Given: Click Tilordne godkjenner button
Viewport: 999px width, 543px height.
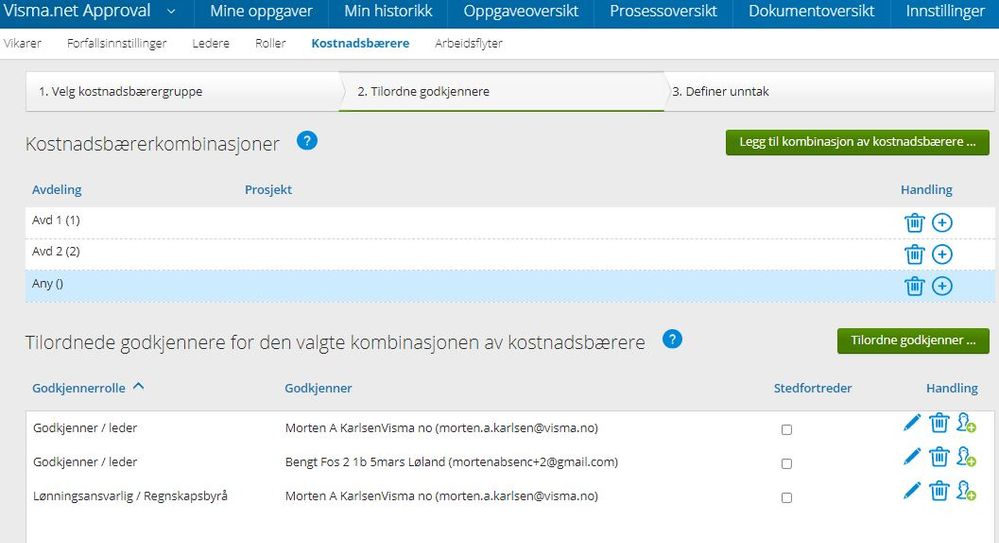Looking at the screenshot, I should pyautogui.click(x=913, y=340).
